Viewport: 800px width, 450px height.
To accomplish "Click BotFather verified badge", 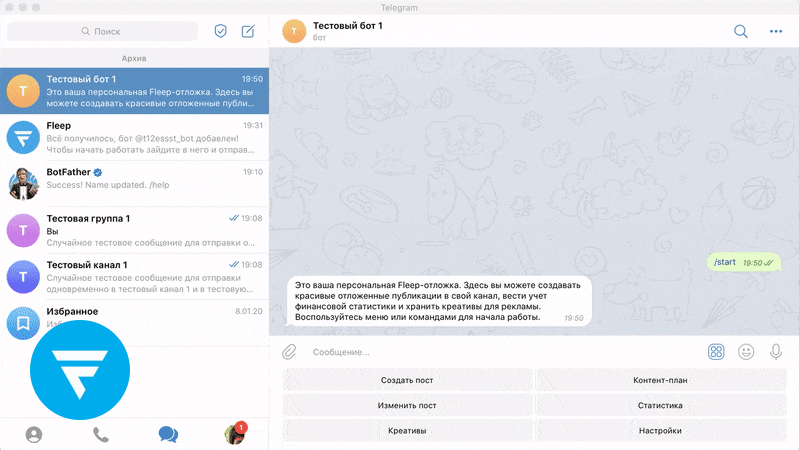I will [98, 172].
